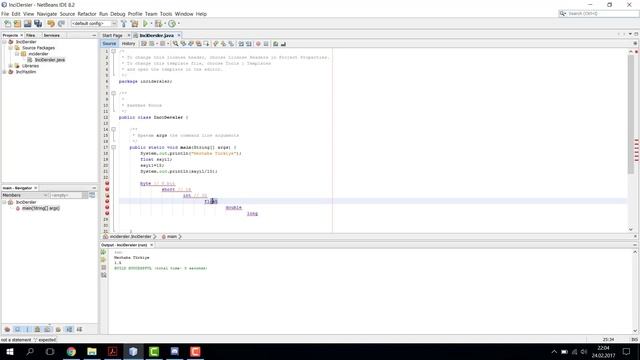Click the Open Project toolbar icon
This screenshot has height=360, width=640.
[x=28, y=24]
